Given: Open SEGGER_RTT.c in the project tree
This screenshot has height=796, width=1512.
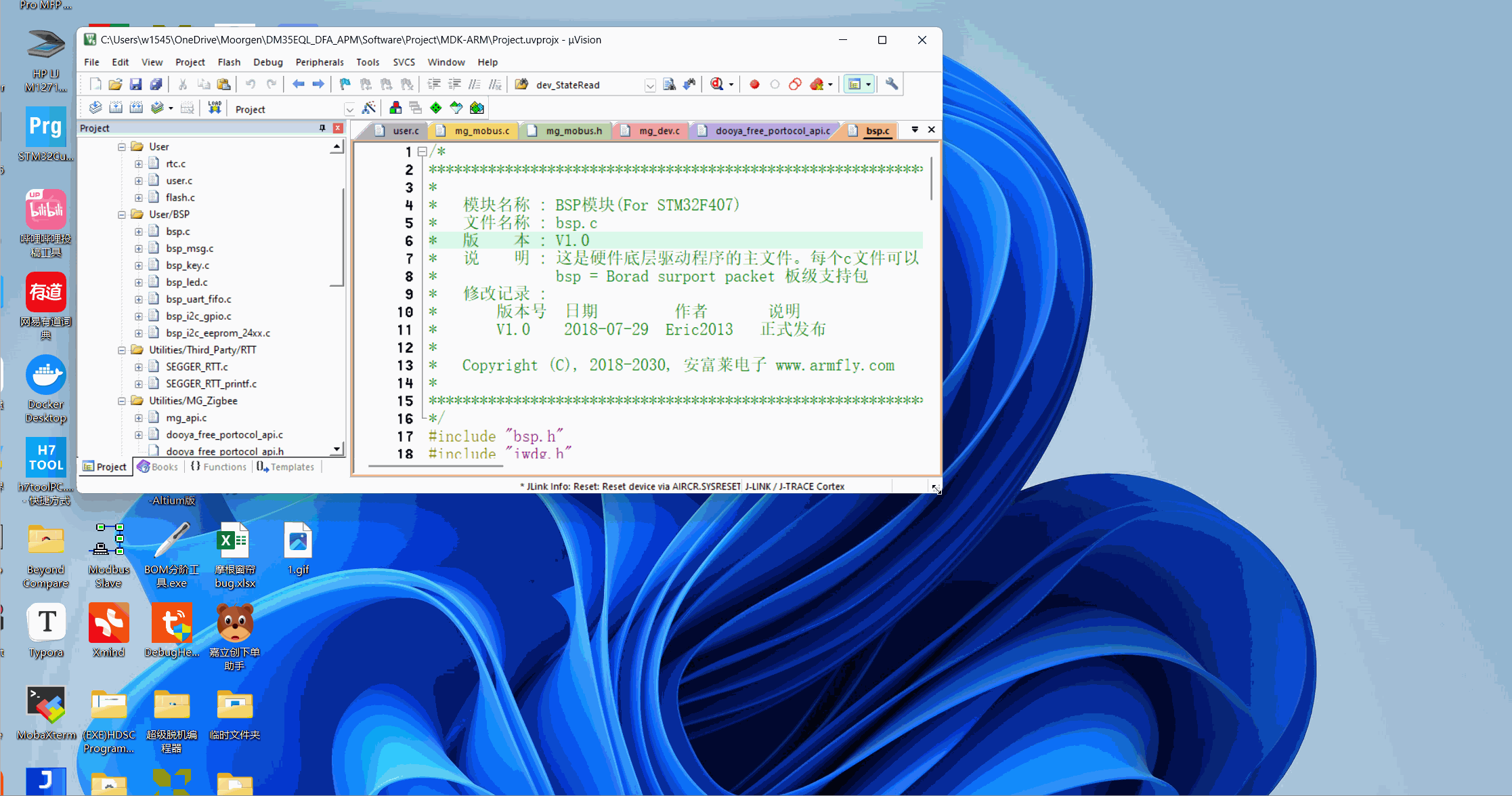Looking at the screenshot, I should click(x=197, y=366).
